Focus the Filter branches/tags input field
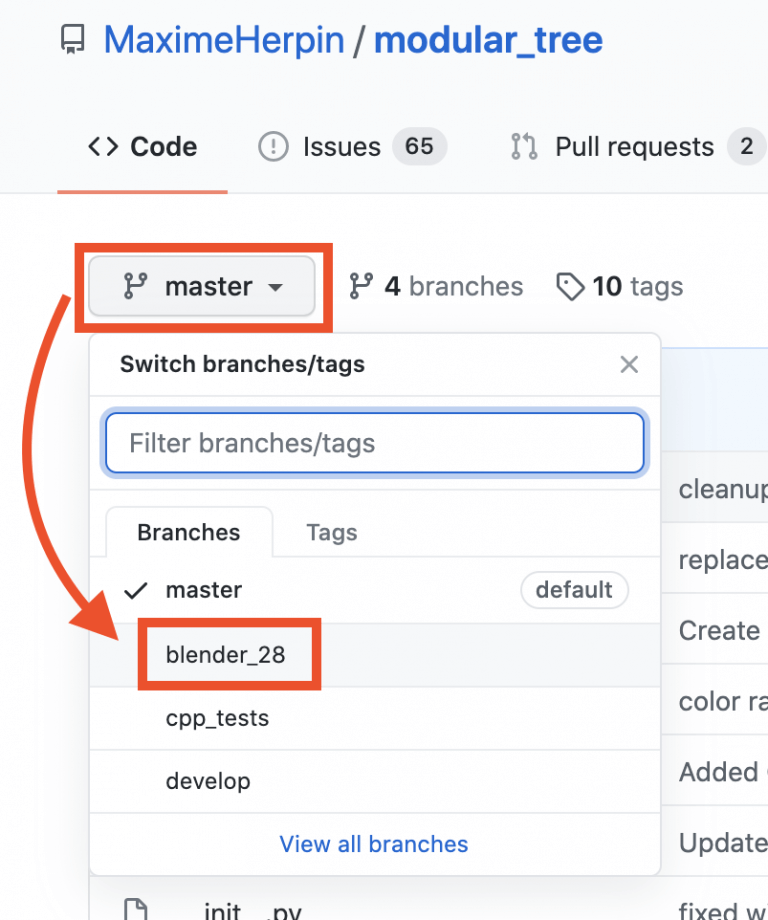The height and width of the screenshot is (920, 768). coord(374,443)
